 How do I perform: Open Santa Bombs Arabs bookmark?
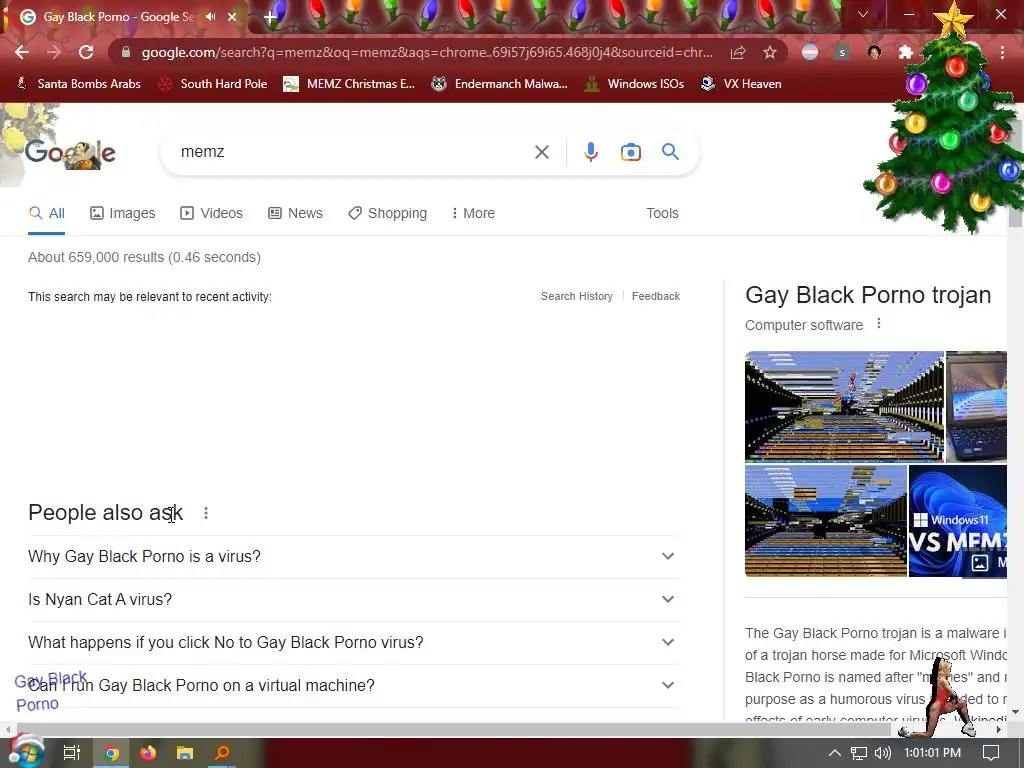[78, 84]
